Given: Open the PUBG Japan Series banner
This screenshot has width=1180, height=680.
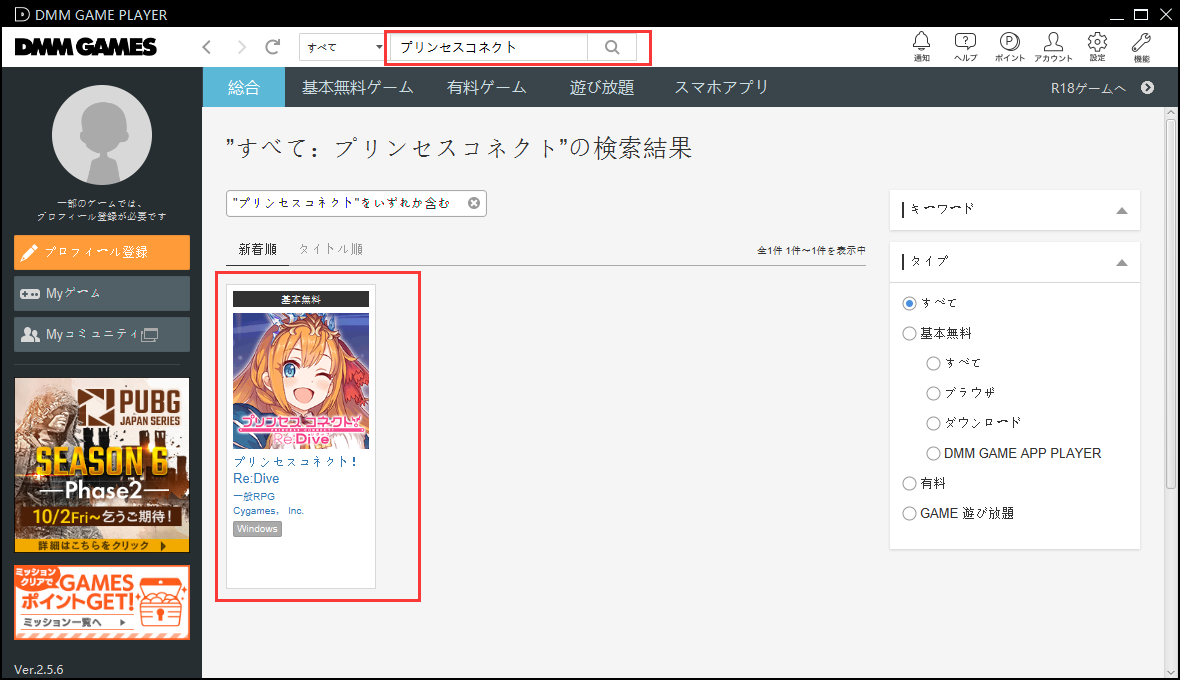Looking at the screenshot, I should click(102, 465).
